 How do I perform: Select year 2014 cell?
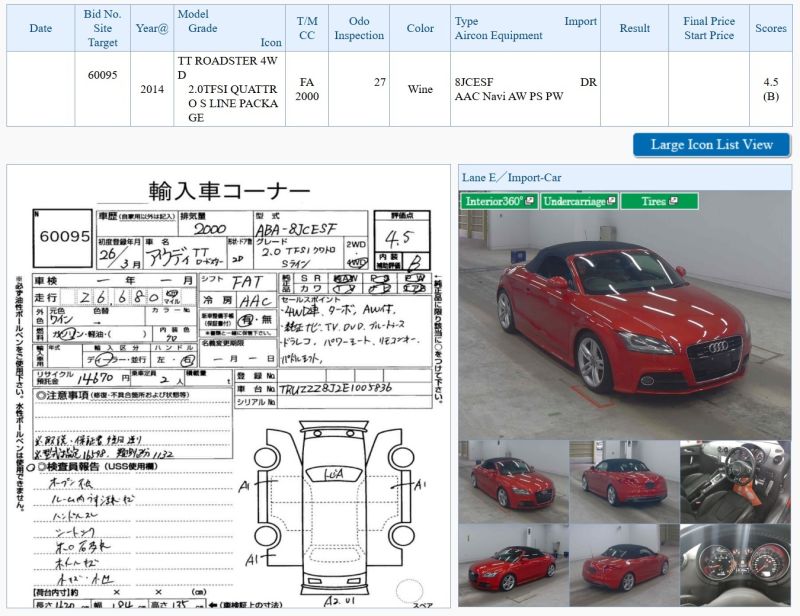point(152,89)
